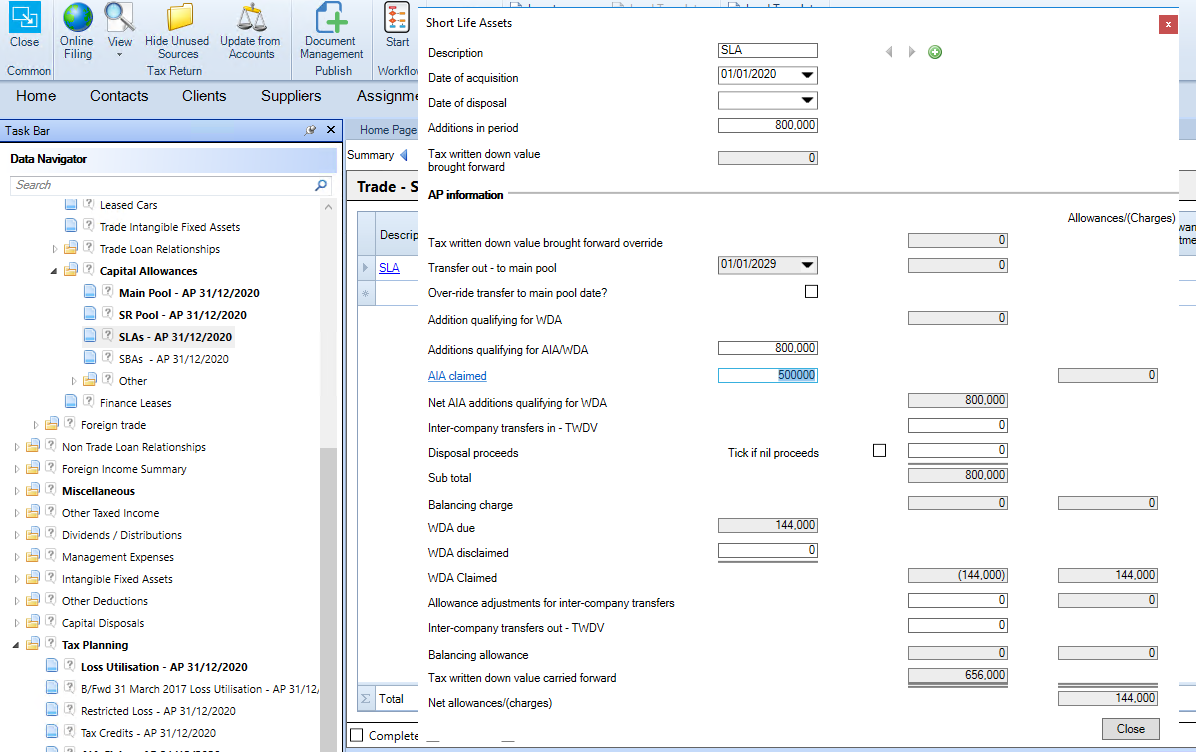Click help icon beside Leased Cars
The width and height of the screenshot is (1196, 753).
88,204
